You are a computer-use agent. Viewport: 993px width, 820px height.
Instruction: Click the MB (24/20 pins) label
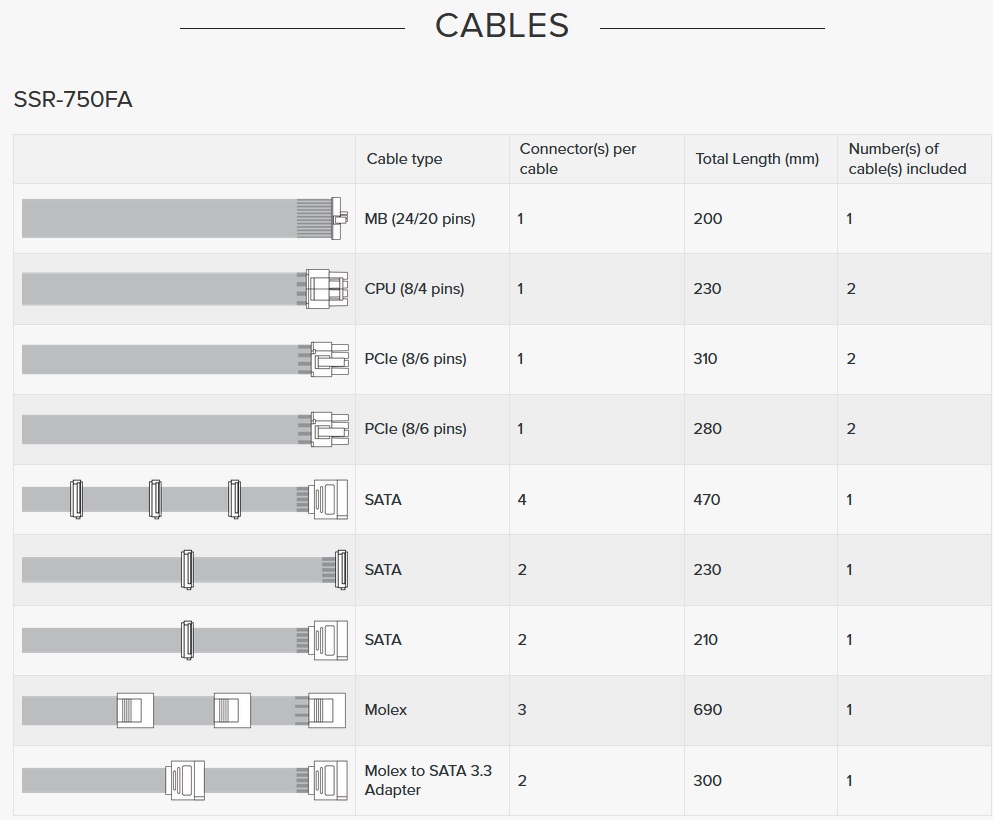[x=420, y=219]
